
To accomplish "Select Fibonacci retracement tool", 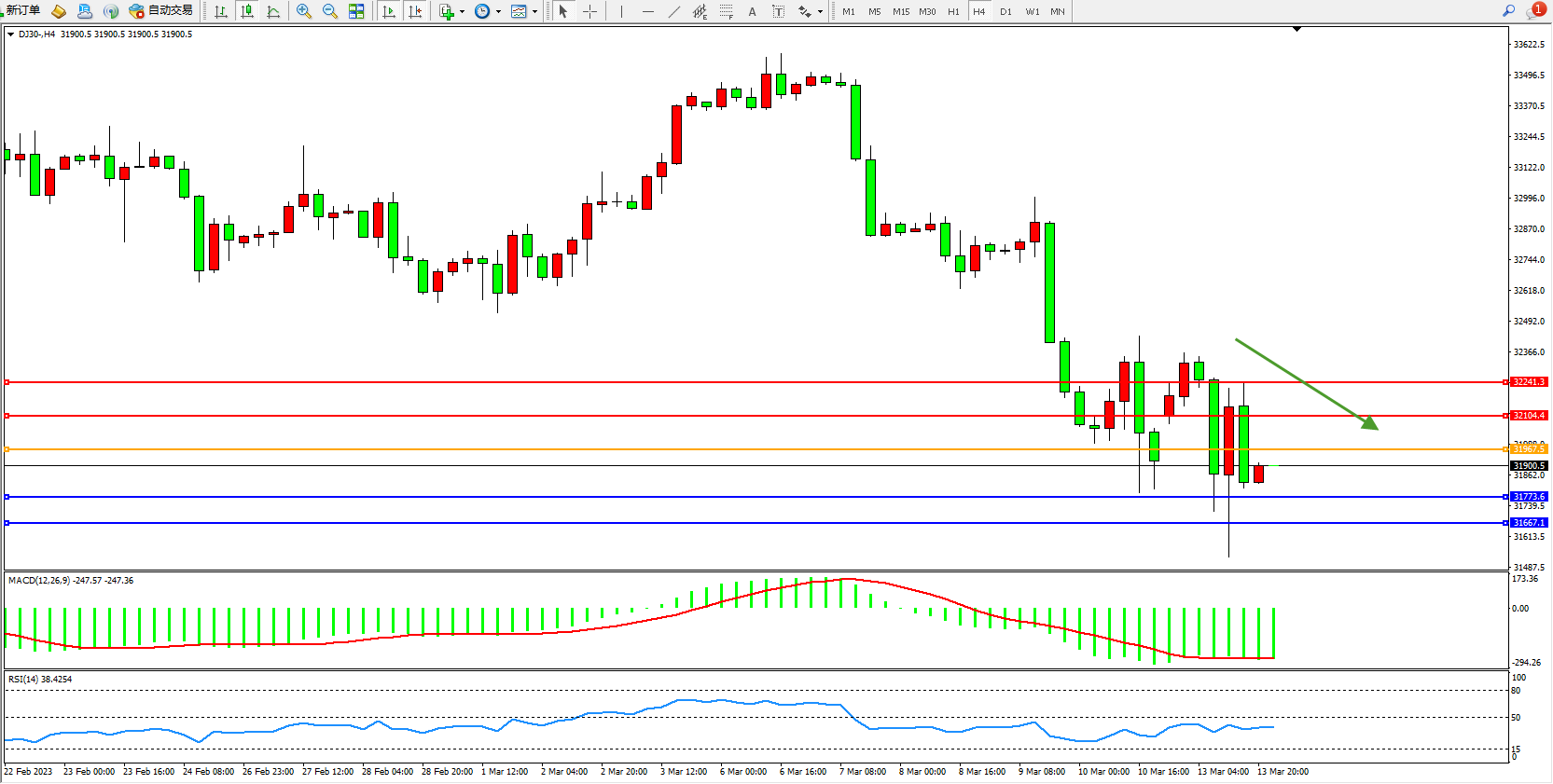I will pos(726,11).
